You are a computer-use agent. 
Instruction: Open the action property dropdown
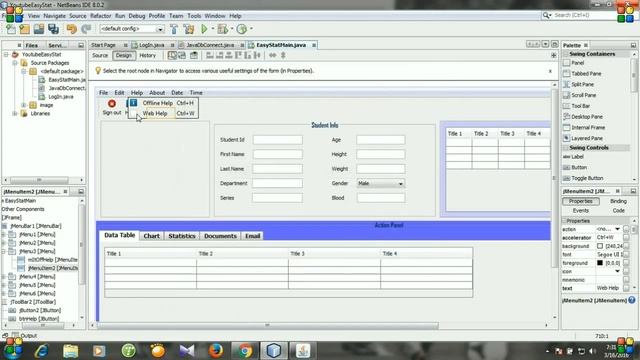(617, 229)
